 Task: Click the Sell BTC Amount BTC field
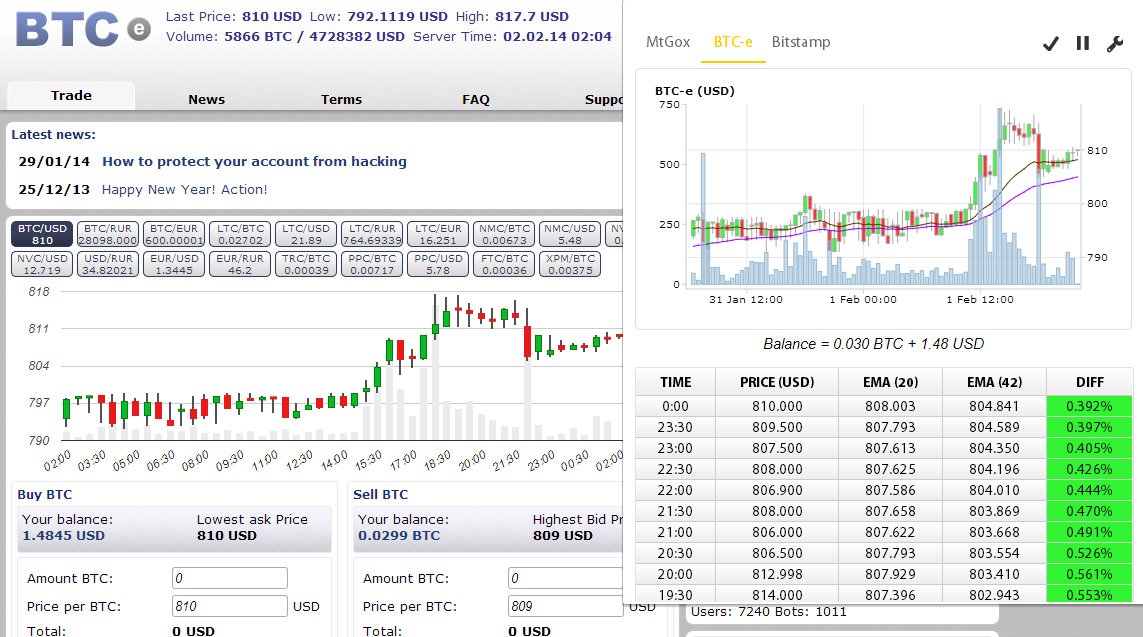[566, 578]
